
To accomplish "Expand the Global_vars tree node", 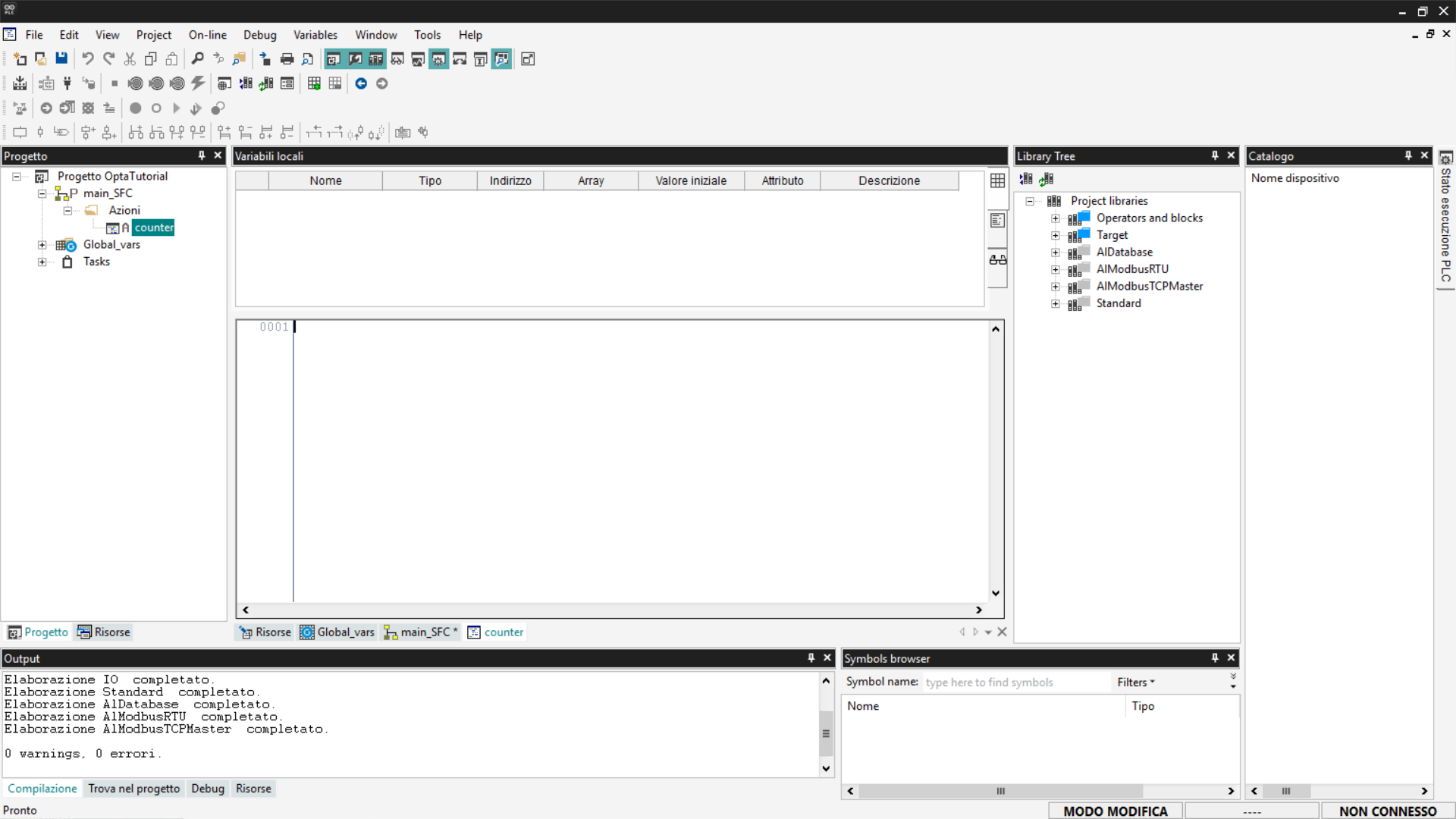I will tap(42, 245).
